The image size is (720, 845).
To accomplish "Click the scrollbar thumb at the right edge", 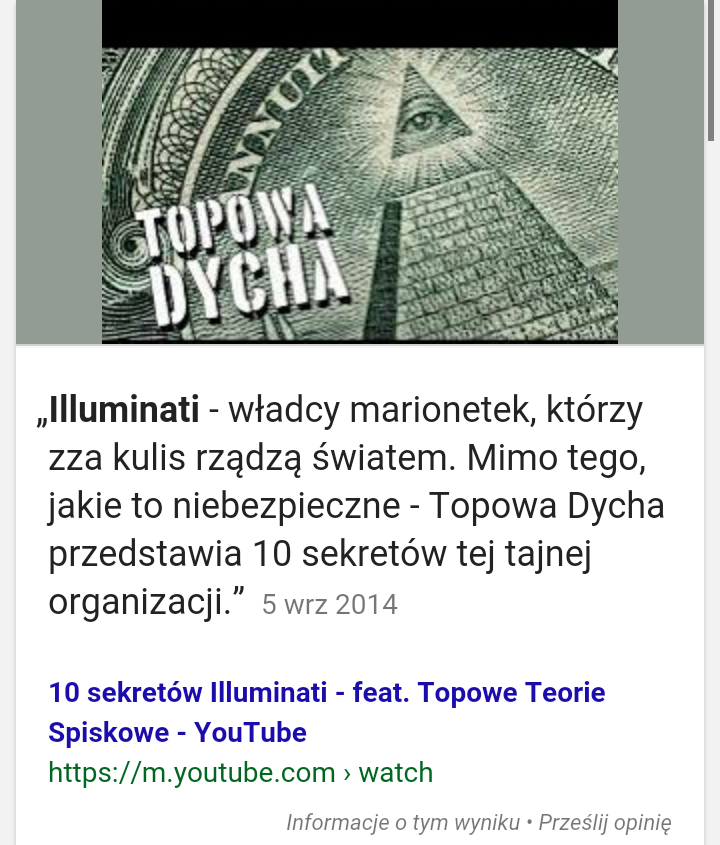I will pos(711,70).
